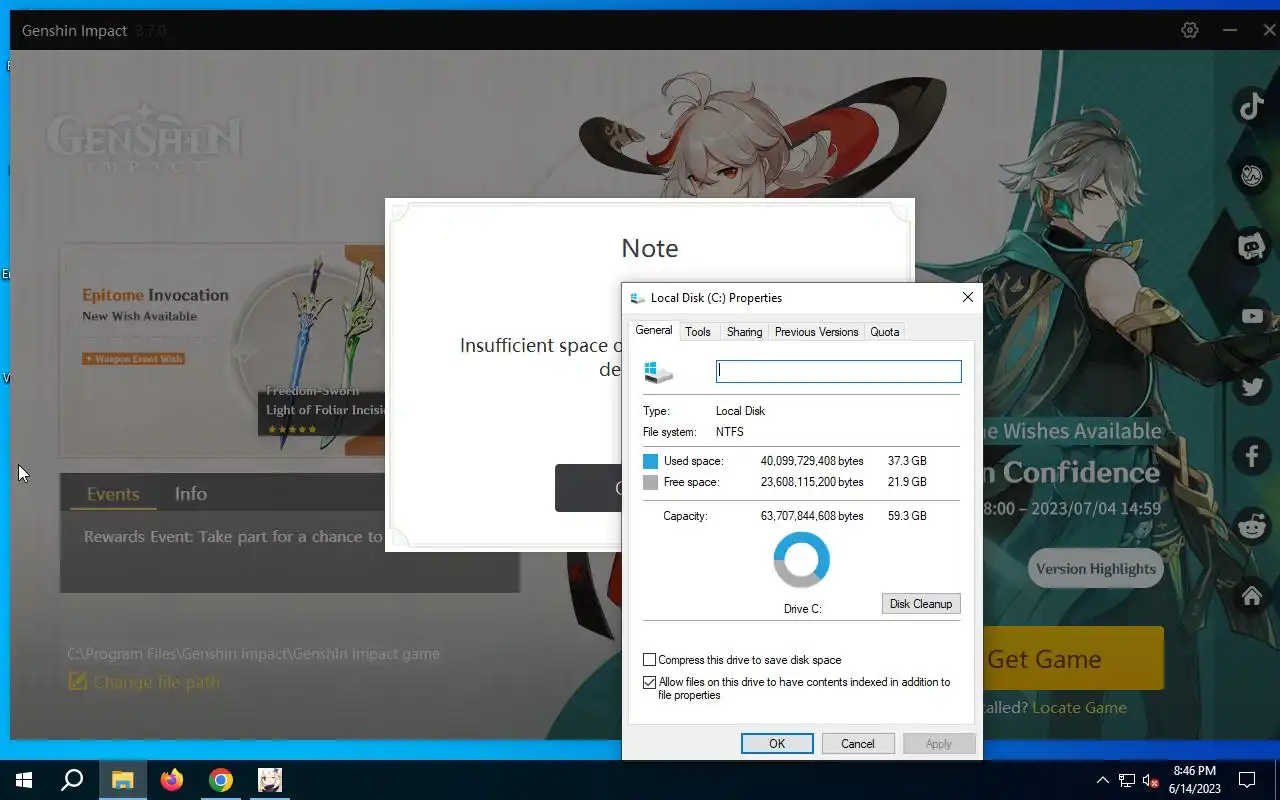Click the blue Used space color swatch
The width and height of the screenshot is (1280, 800).
pyautogui.click(x=651, y=461)
